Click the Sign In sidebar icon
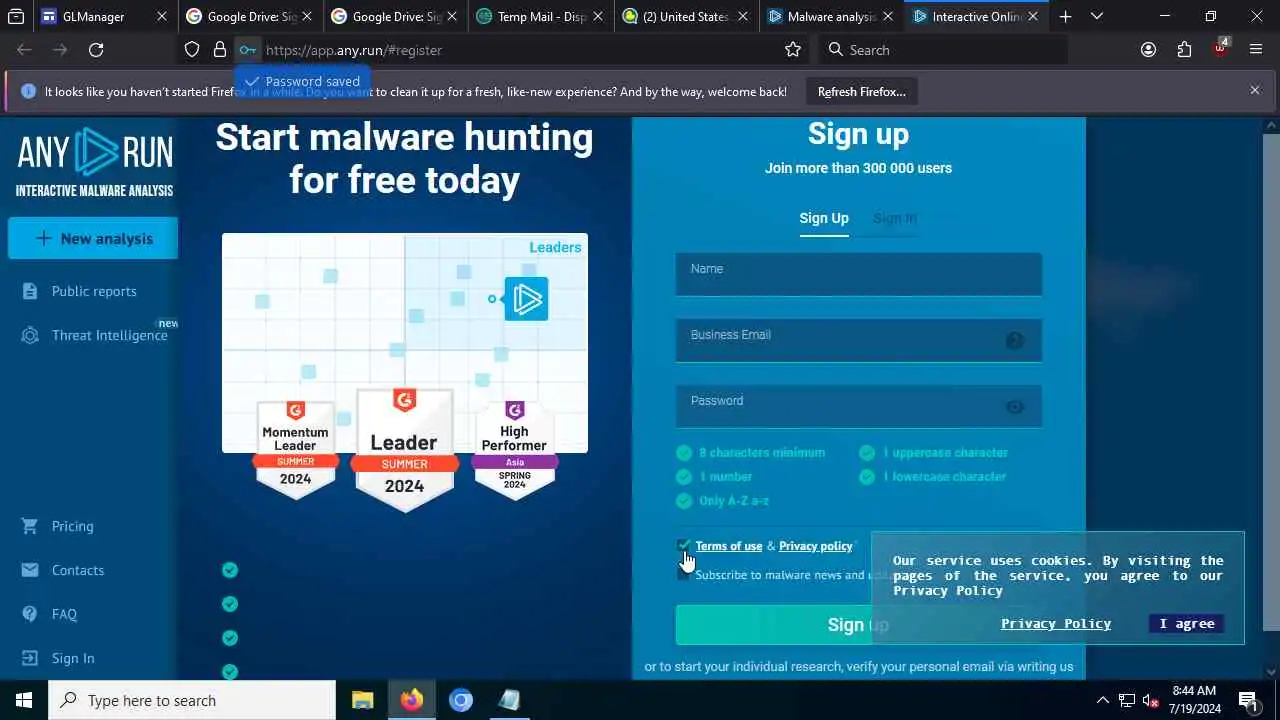1280x720 pixels. pyautogui.click(x=30, y=658)
